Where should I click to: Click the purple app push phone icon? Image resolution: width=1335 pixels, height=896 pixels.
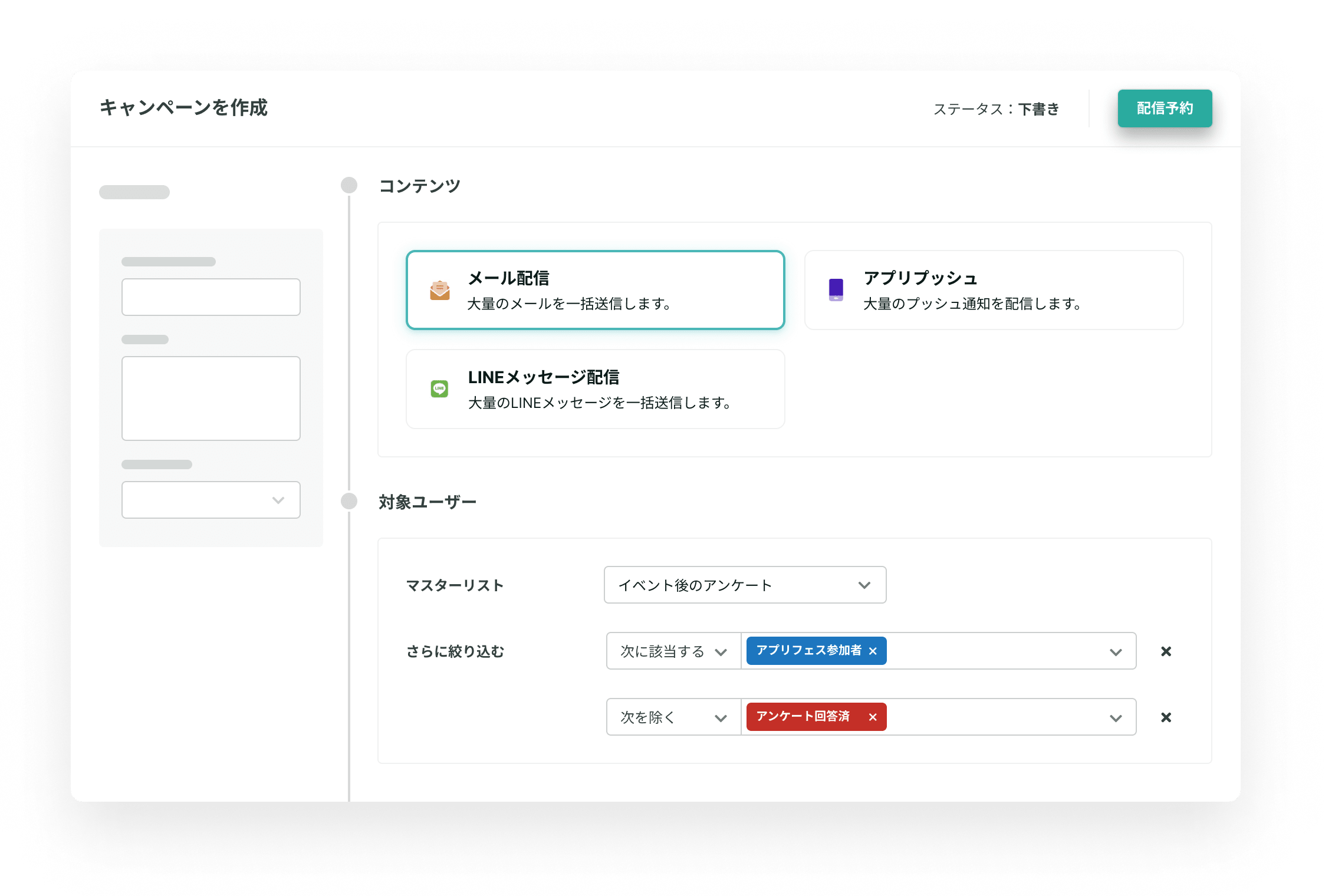click(x=836, y=289)
